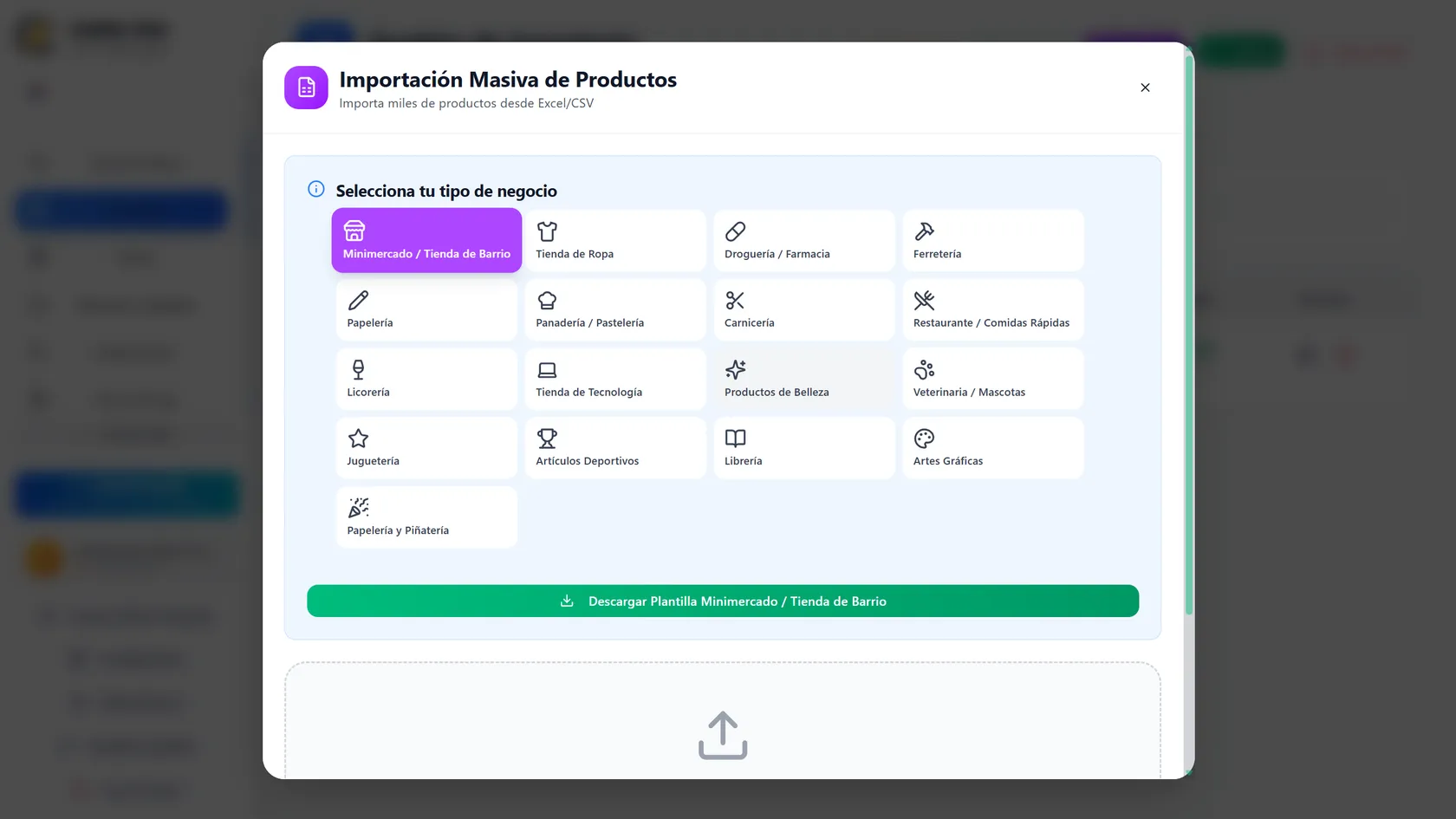Select the sparkles icon for Productos de Belleza
Image resolution: width=1456 pixels, height=819 pixels.
735,370
